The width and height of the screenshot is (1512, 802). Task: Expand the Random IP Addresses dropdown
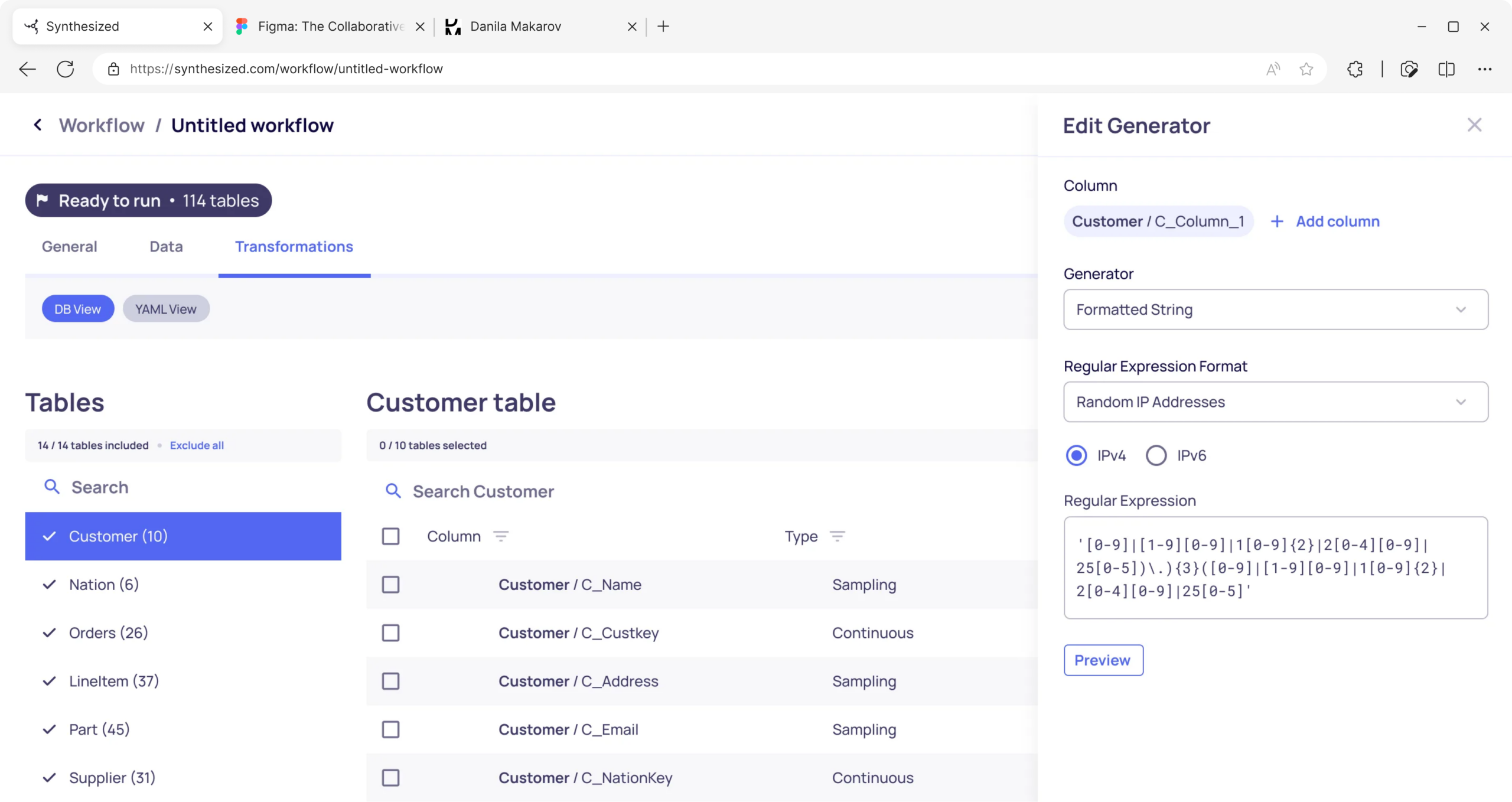pos(1276,402)
